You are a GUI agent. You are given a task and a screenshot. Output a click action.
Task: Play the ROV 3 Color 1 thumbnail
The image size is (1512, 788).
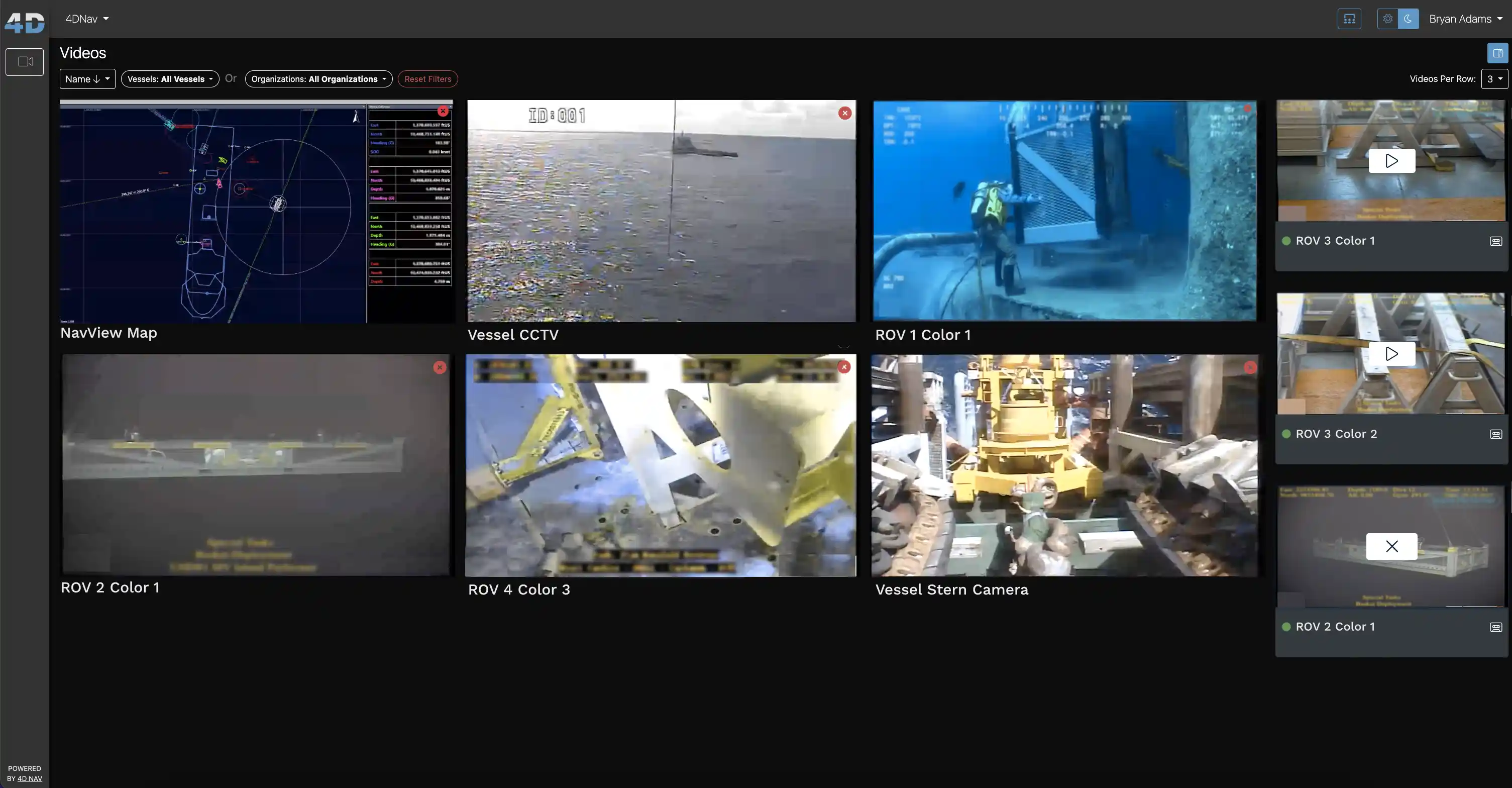pyautogui.click(x=1391, y=161)
